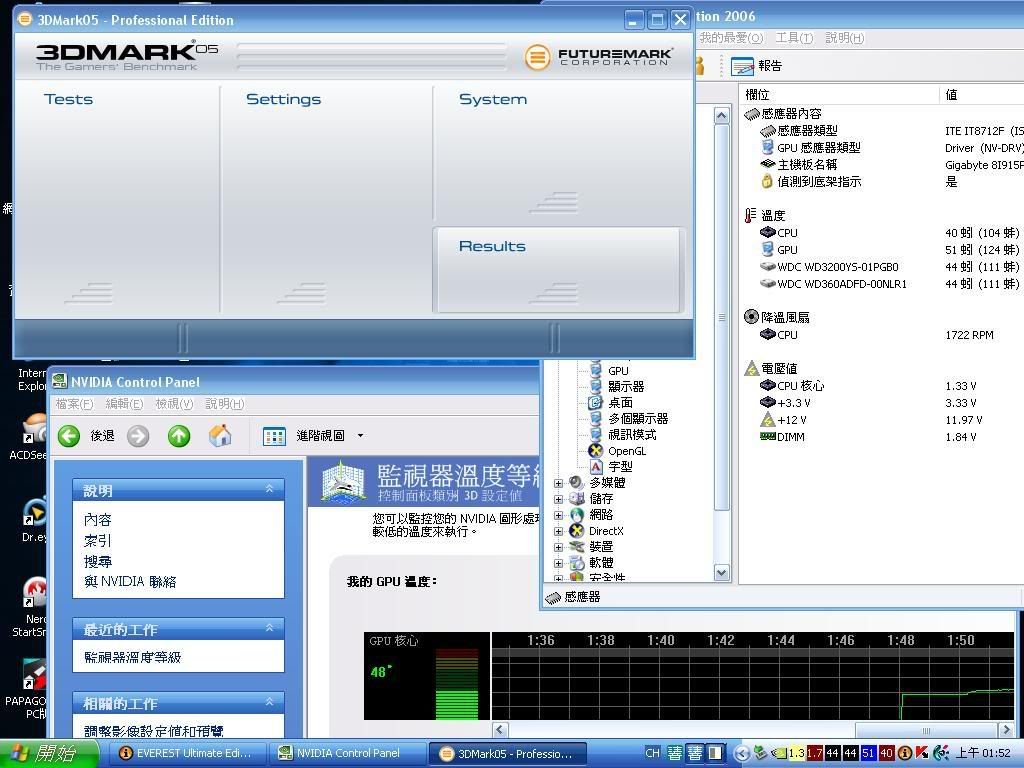Click the Futuremark orange logo icon

pyautogui.click(x=537, y=57)
